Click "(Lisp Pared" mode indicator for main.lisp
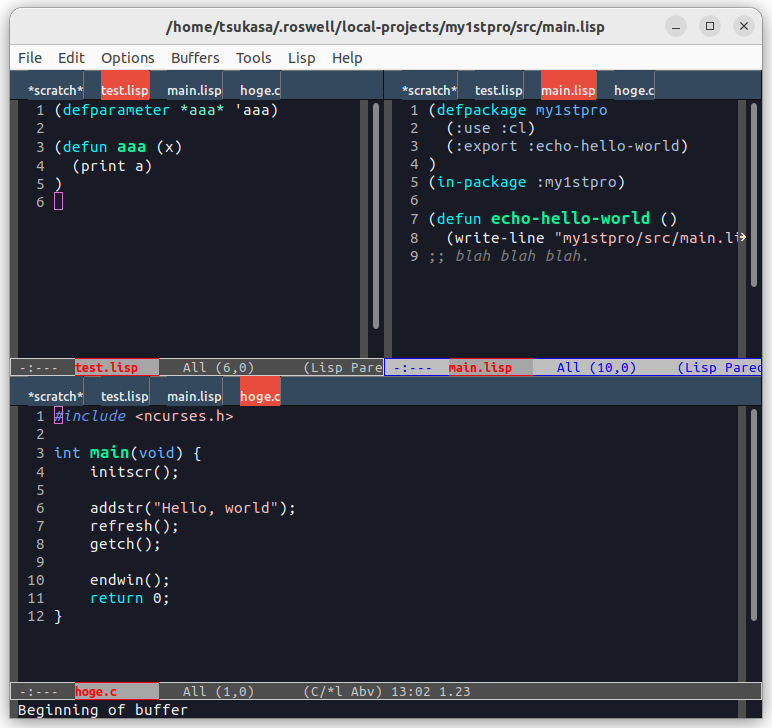772x728 pixels. 719,367
